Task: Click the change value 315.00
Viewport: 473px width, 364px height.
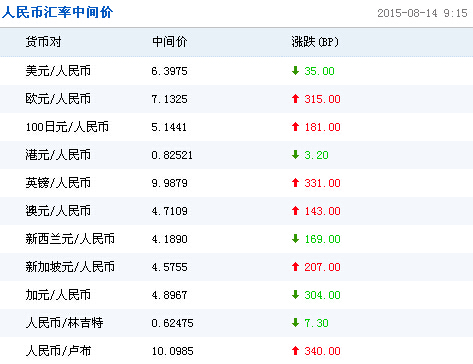Action: [x=322, y=99]
